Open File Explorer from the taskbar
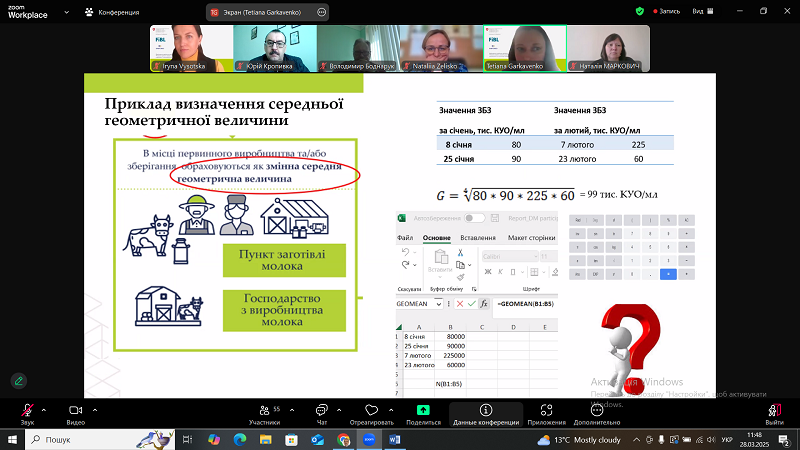This screenshot has height=450, width=800. 265,439
